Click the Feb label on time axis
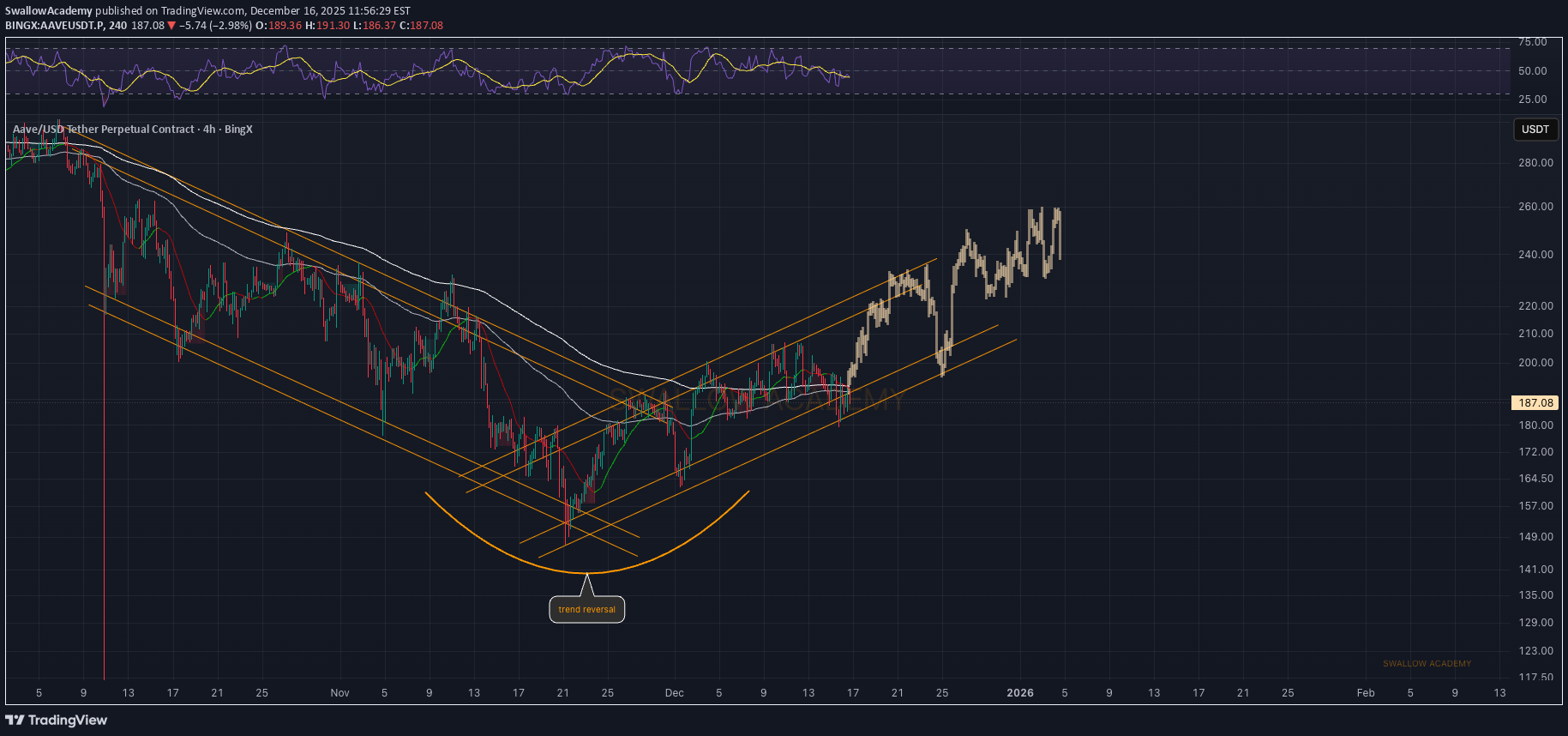The height and width of the screenshot is (736, 1568). coord(1365,693)
